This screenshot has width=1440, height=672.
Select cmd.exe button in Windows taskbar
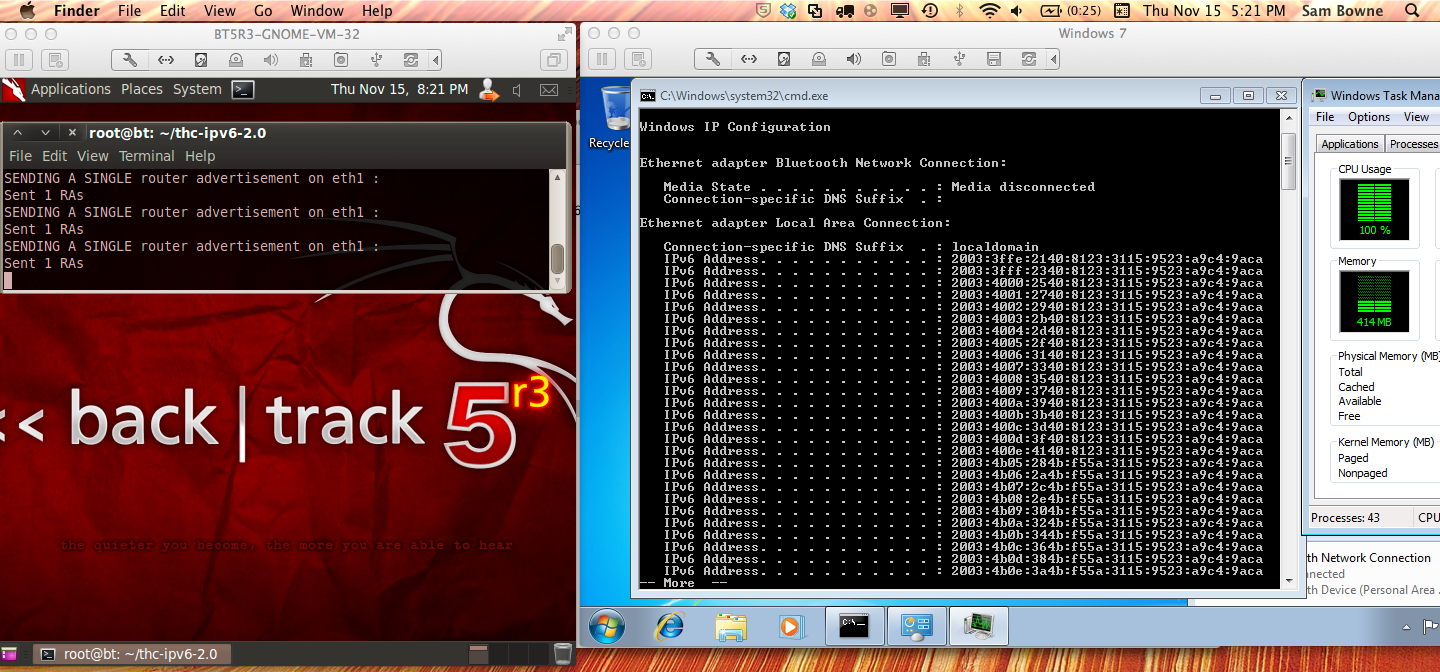coord(855,626)
